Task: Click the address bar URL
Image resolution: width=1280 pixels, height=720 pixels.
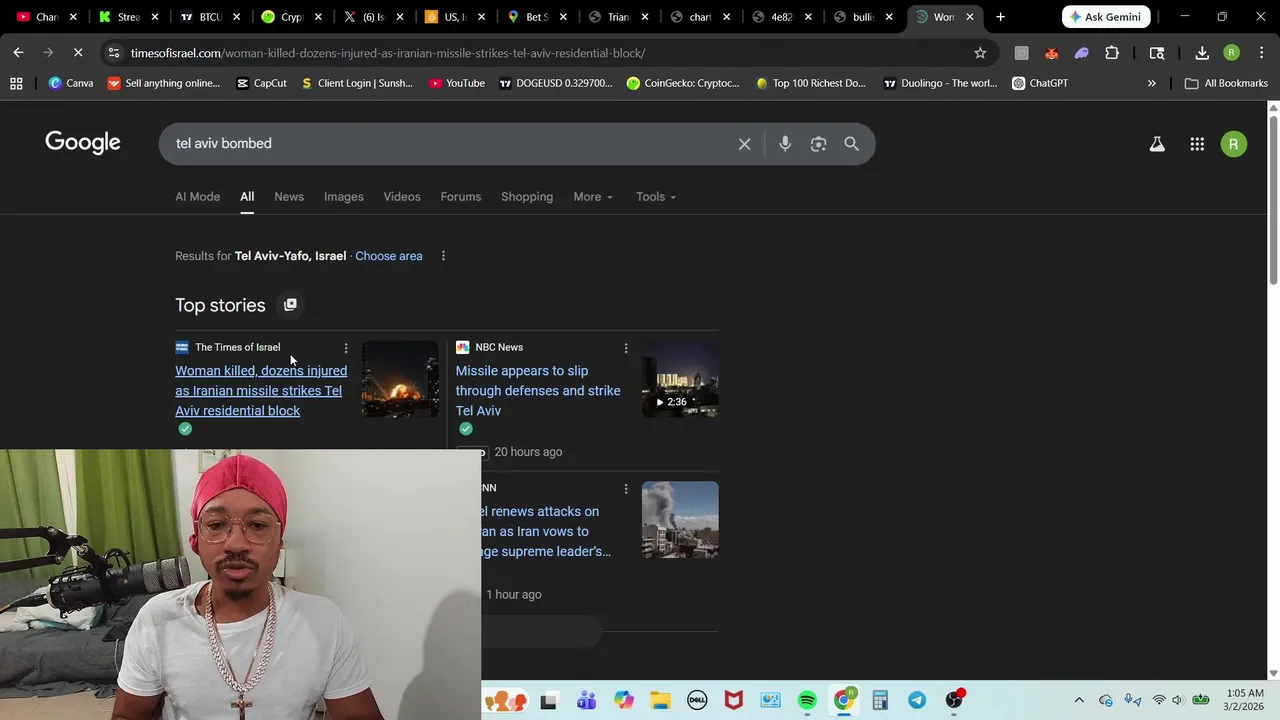Action: click(388, 53)
